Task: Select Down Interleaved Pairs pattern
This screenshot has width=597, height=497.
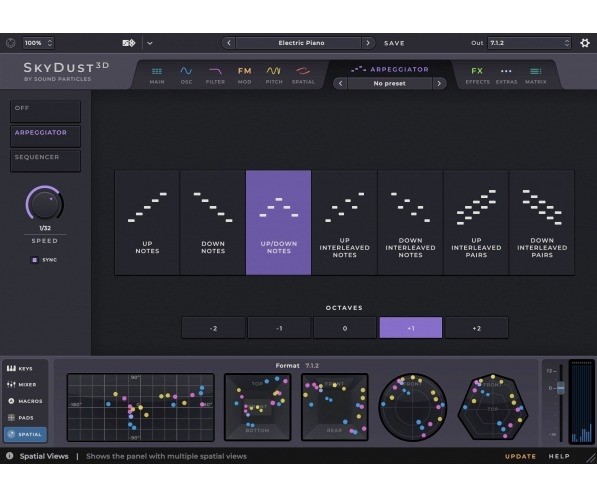Action: (542, 222)
